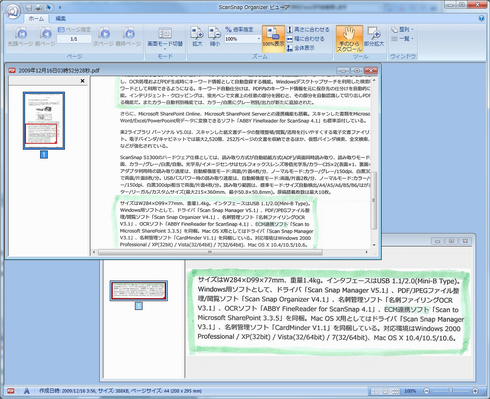Open the 一覧 window list dropdown

[402, 39]
